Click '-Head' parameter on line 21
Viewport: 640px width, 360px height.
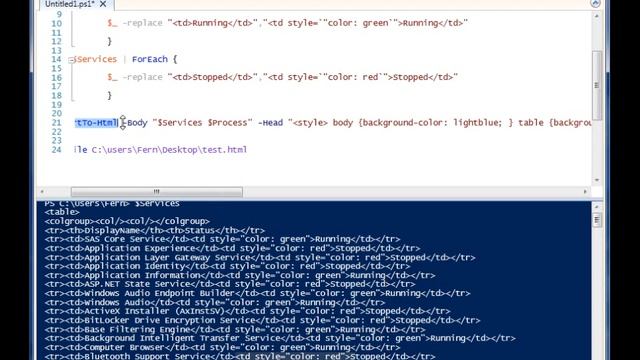click(x=270, y=123)
